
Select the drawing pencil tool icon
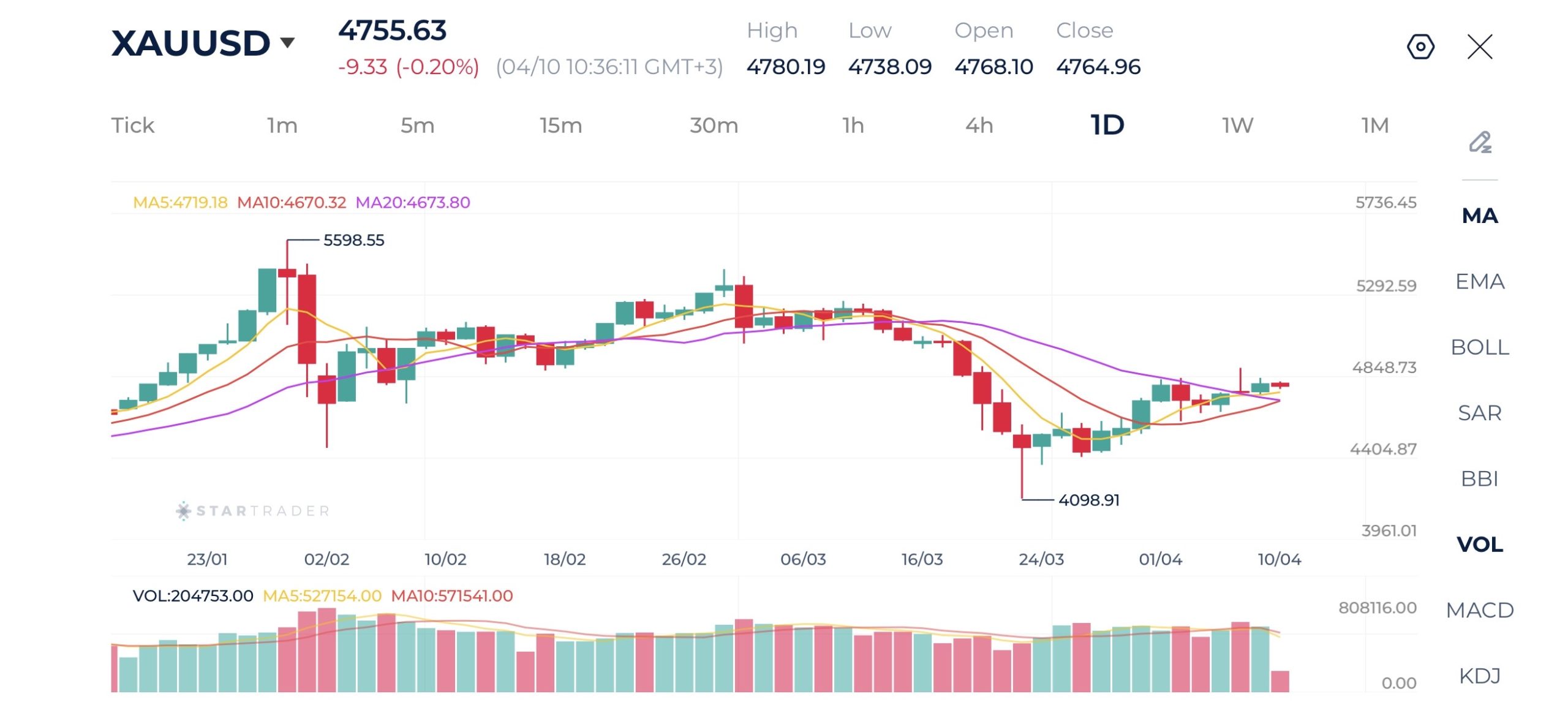(1480, 142)
